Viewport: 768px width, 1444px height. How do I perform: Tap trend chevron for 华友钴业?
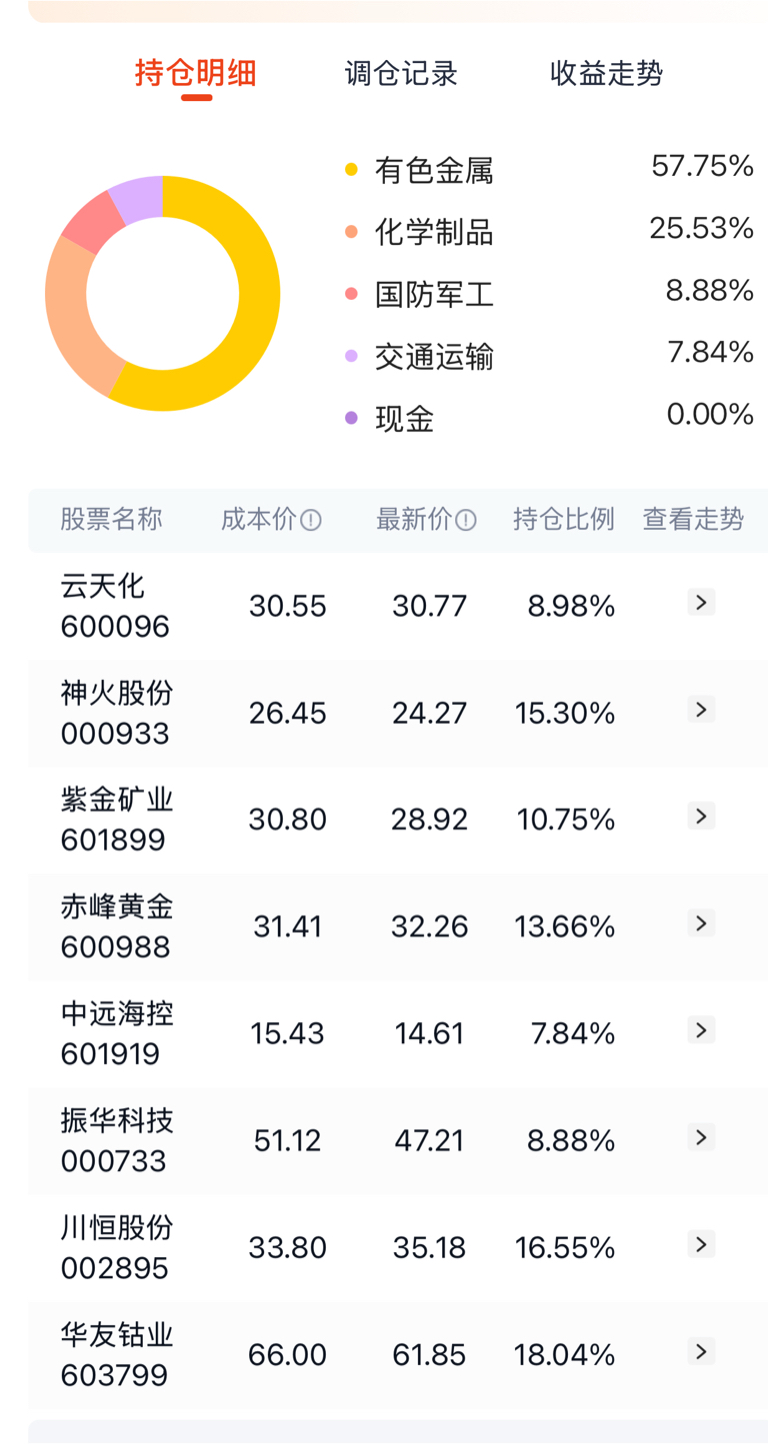[701, 1351]
